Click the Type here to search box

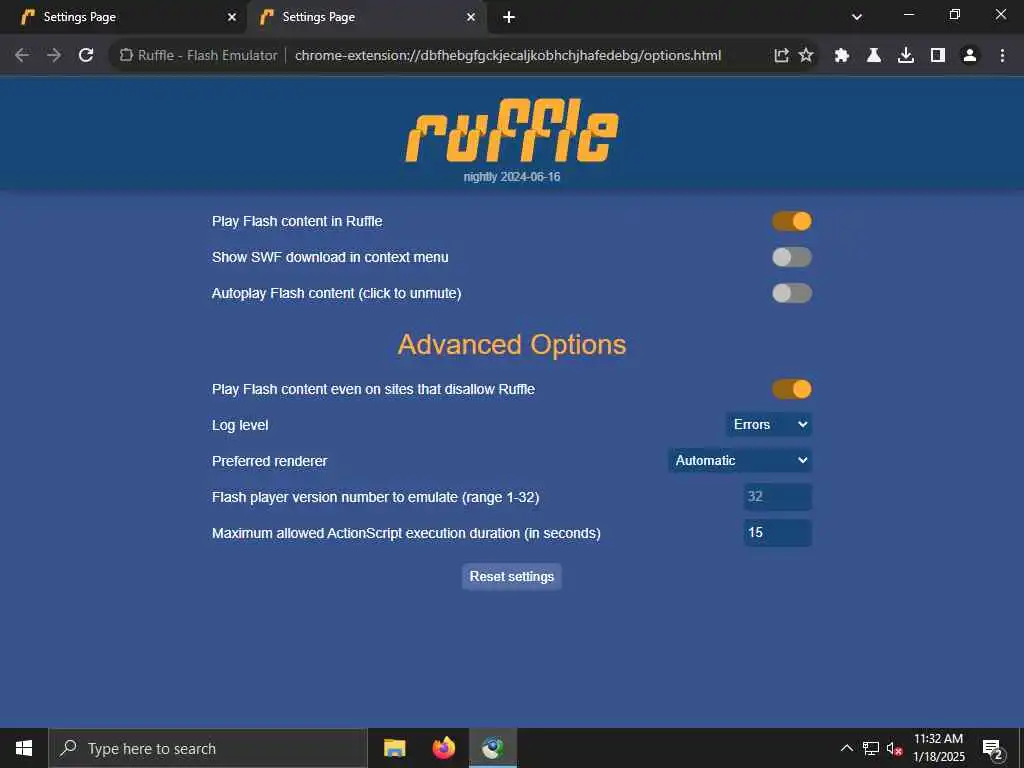(x=208, y=748)
